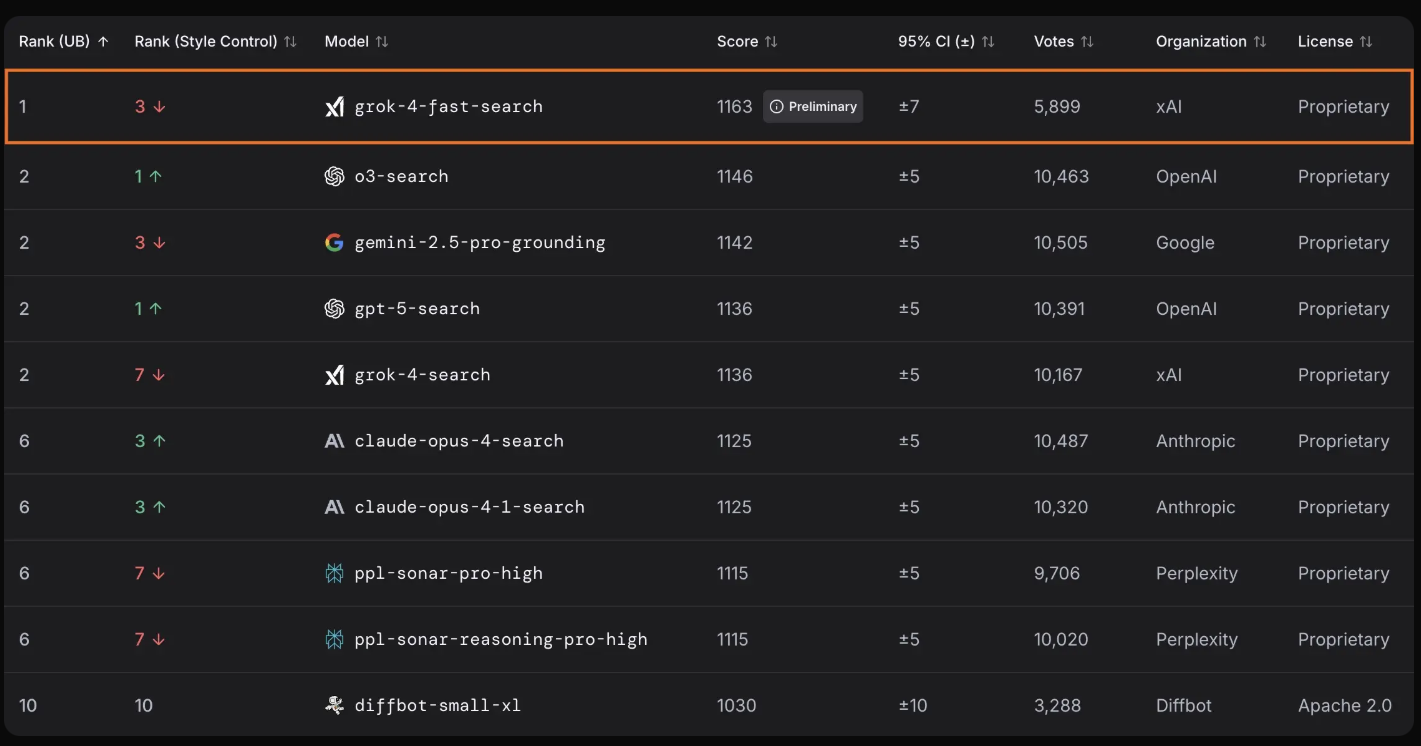Viewport: 1421px width, 746px height.
Task: Click Google logo beside gemini-2.5-pro-grounding
Action: pyautogui.click(x=334, y=242)
